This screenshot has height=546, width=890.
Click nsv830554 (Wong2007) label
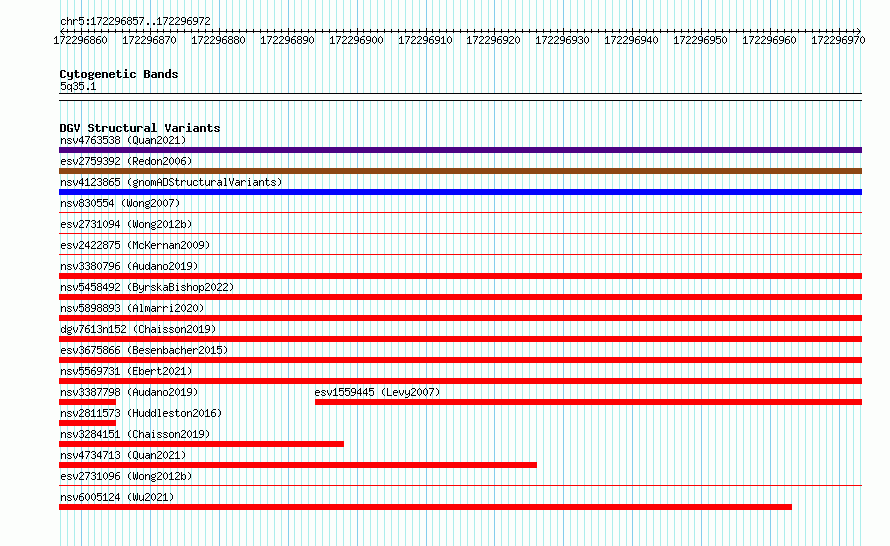click(x=120, y=203)
